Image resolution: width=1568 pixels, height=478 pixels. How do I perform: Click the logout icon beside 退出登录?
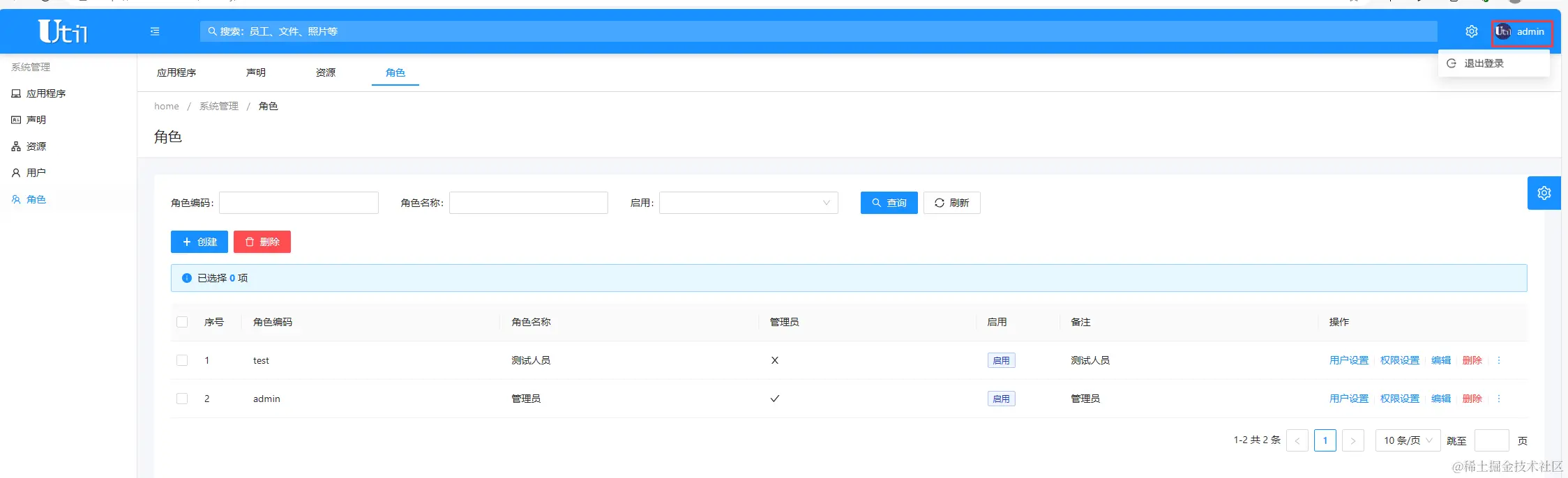[x=1452, y=63]
